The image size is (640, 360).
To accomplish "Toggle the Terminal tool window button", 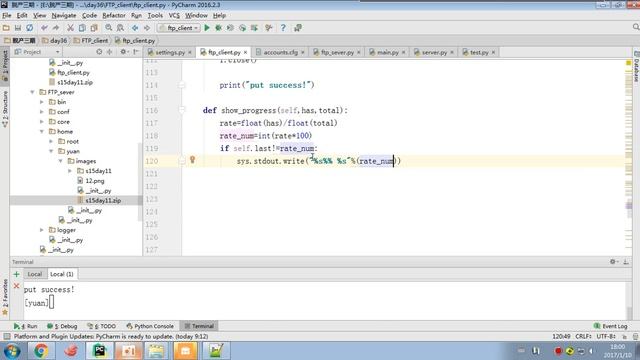I will coord(199,326).
